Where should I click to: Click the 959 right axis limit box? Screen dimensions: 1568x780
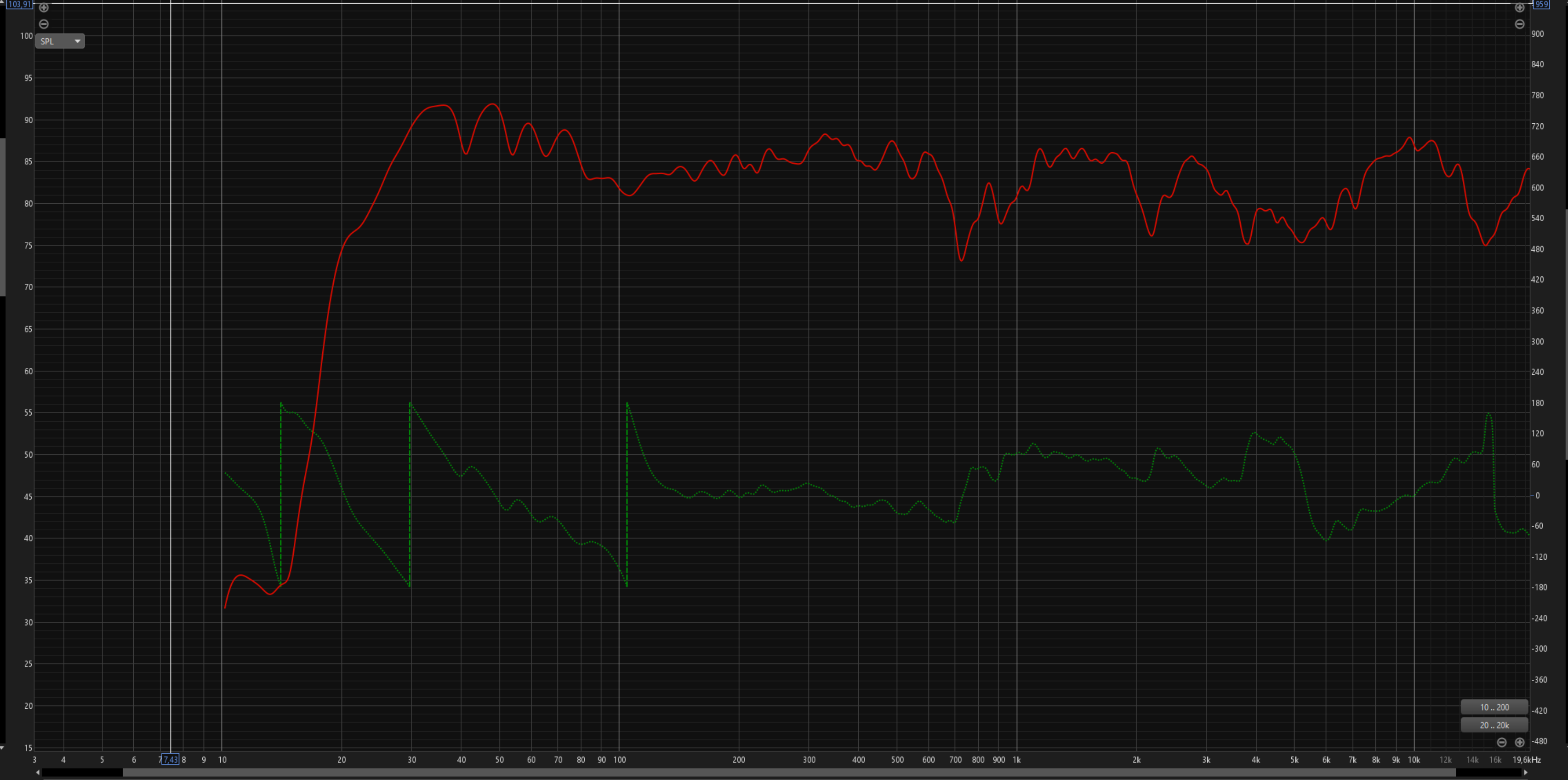(1540, 4)
